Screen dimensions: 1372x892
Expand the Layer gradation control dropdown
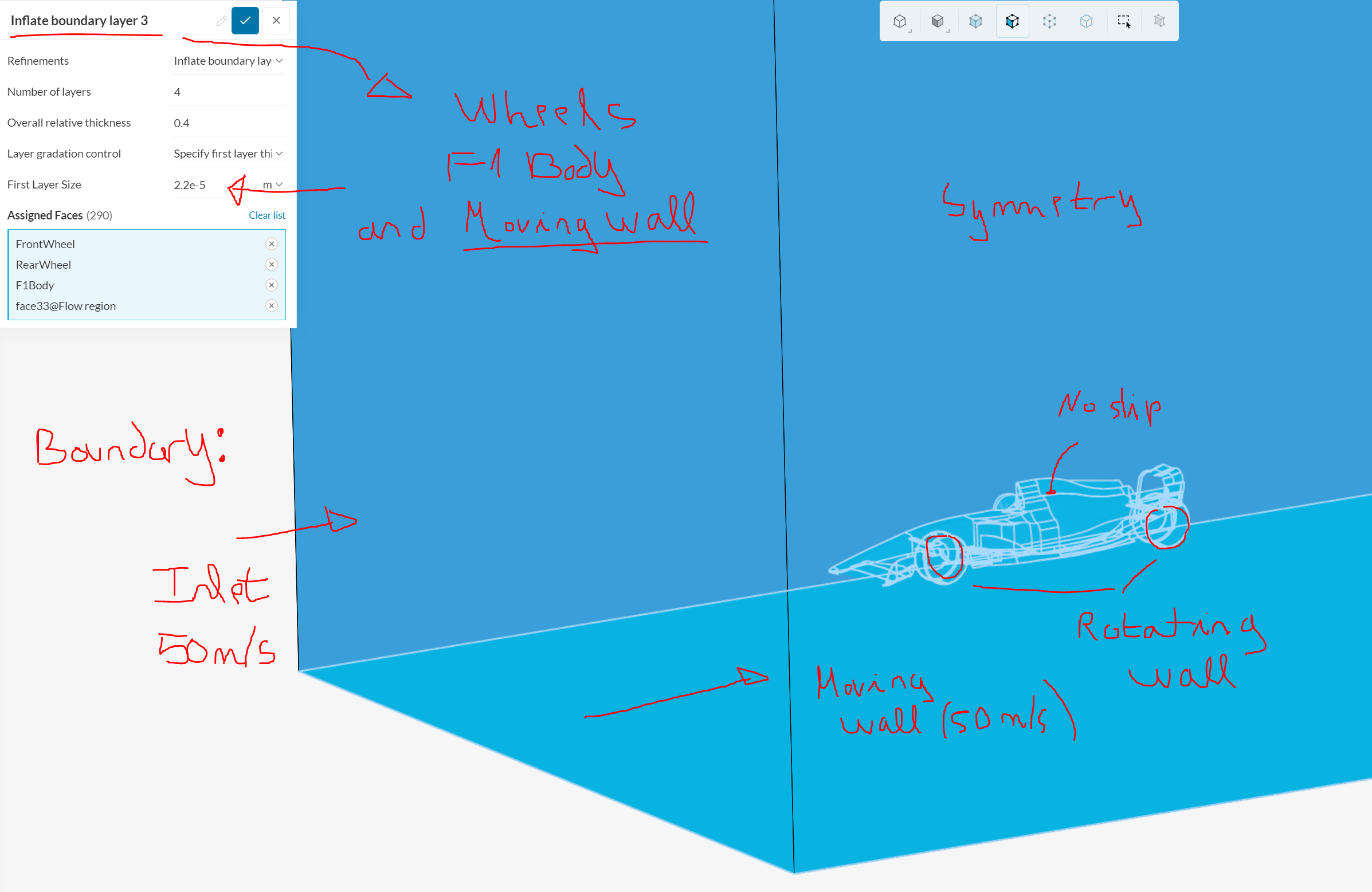click(228, 154)
